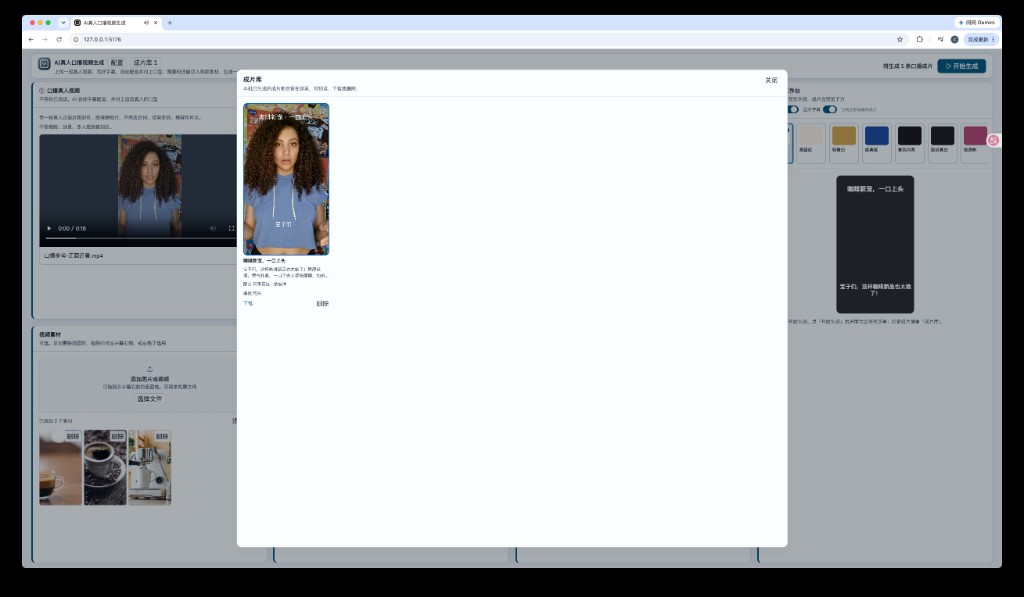Delete the espresso glass material thumbnail
This screenshot has width=1024, height=597.
point(72,436)
